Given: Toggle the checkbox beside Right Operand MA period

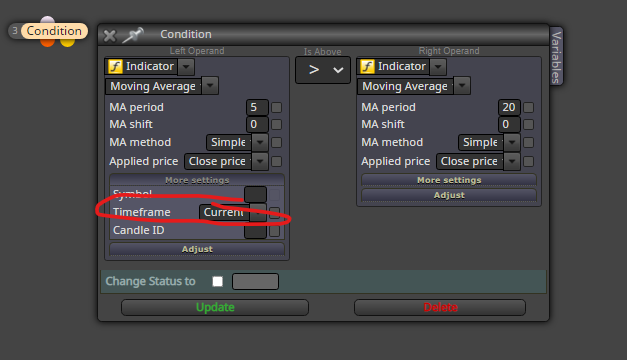Looking at the screenshot, I should 528,108.
